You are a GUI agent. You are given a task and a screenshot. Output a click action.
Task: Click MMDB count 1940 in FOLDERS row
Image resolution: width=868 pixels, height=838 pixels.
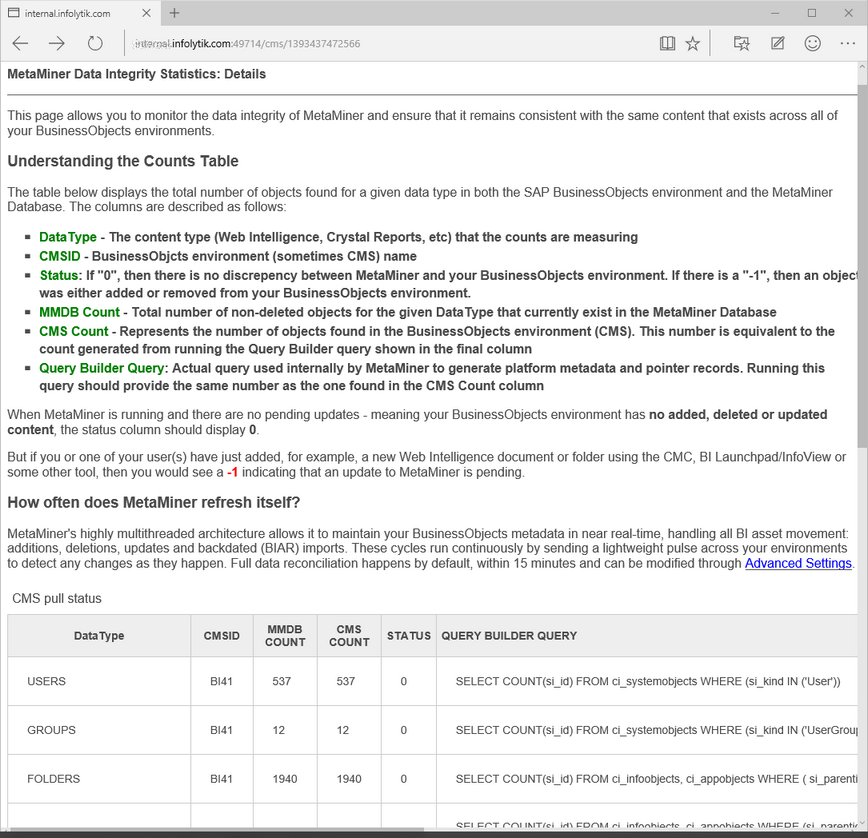tap(285, 779)
